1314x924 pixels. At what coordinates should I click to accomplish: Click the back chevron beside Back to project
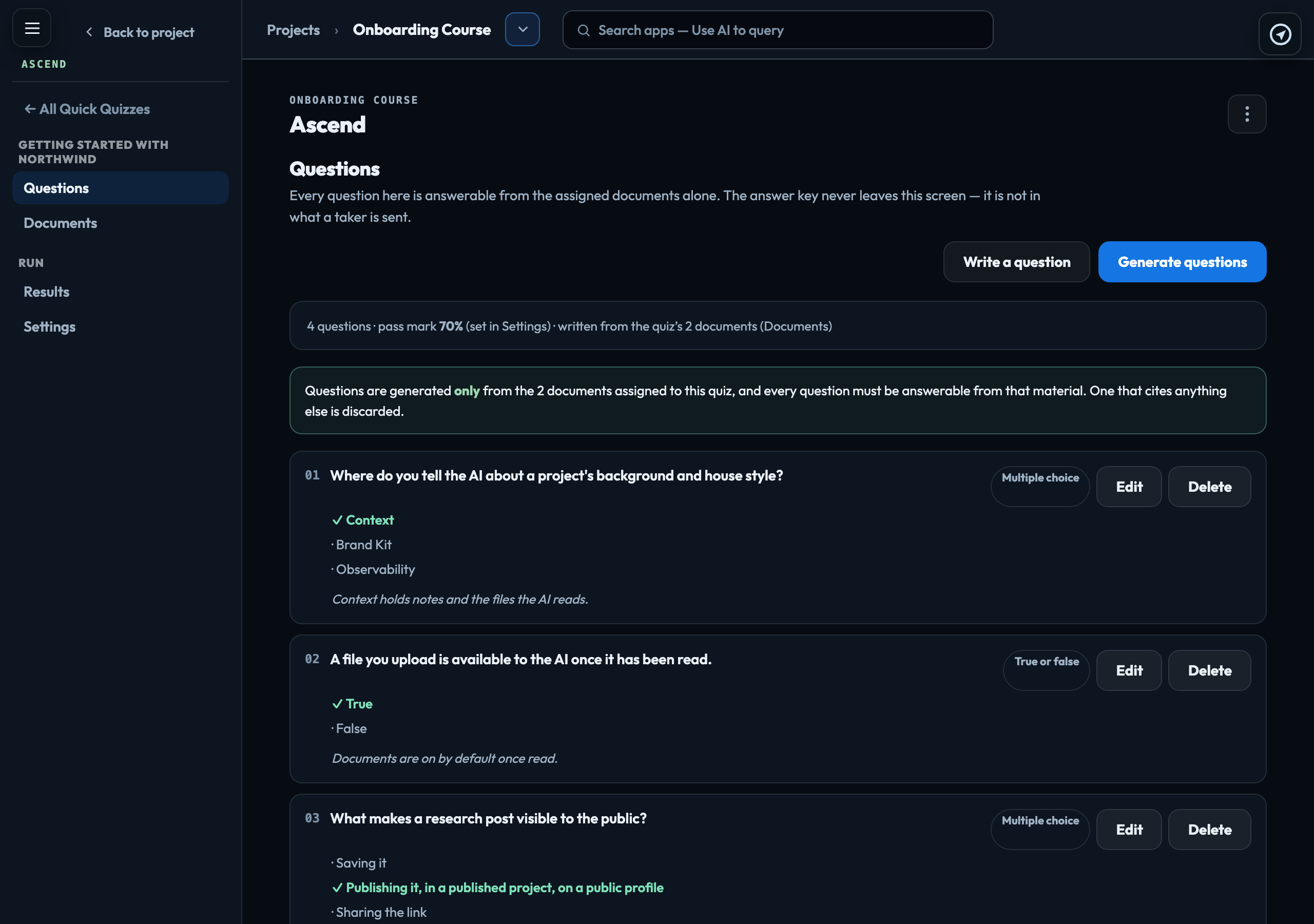click(x=89, y=32)
